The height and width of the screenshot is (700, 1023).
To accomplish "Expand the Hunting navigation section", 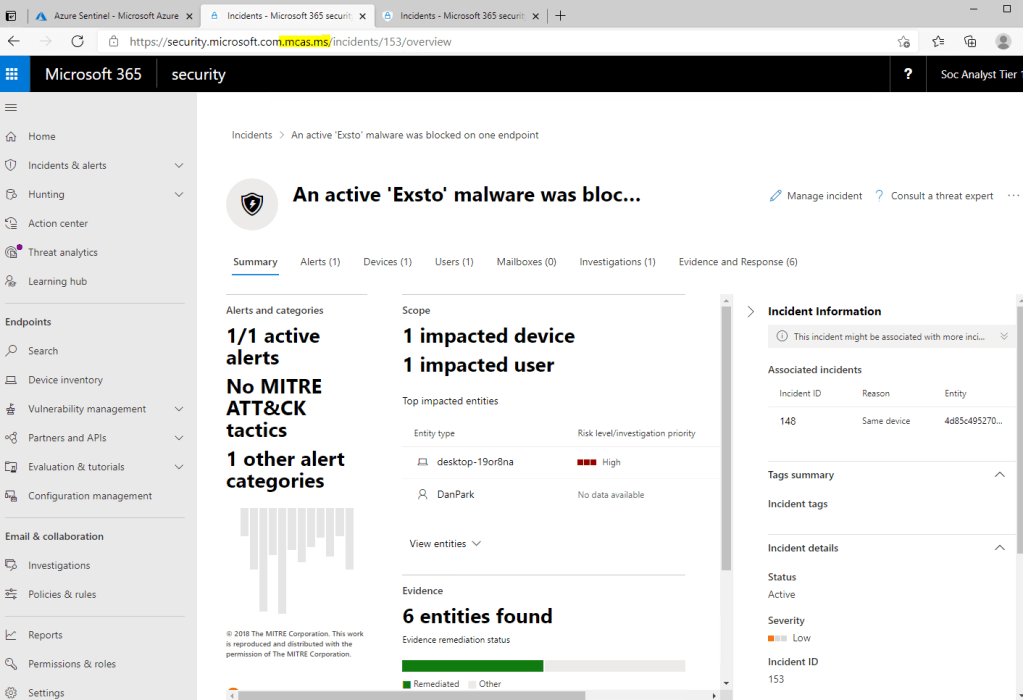I will [179, 194].
